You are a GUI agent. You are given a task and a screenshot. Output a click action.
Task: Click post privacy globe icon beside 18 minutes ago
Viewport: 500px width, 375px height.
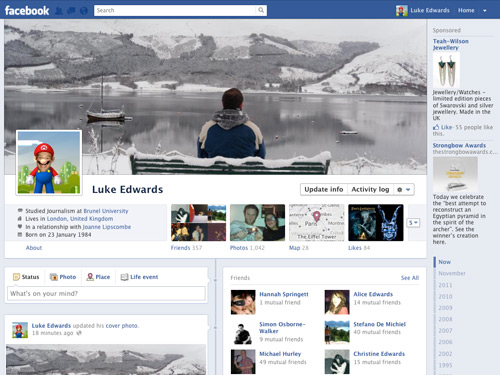[x=79, y=333]
